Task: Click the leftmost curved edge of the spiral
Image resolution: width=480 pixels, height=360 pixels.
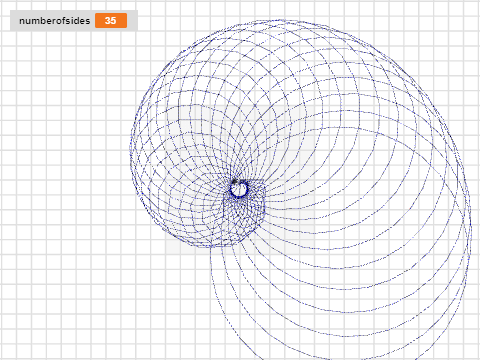Action: 132,150
